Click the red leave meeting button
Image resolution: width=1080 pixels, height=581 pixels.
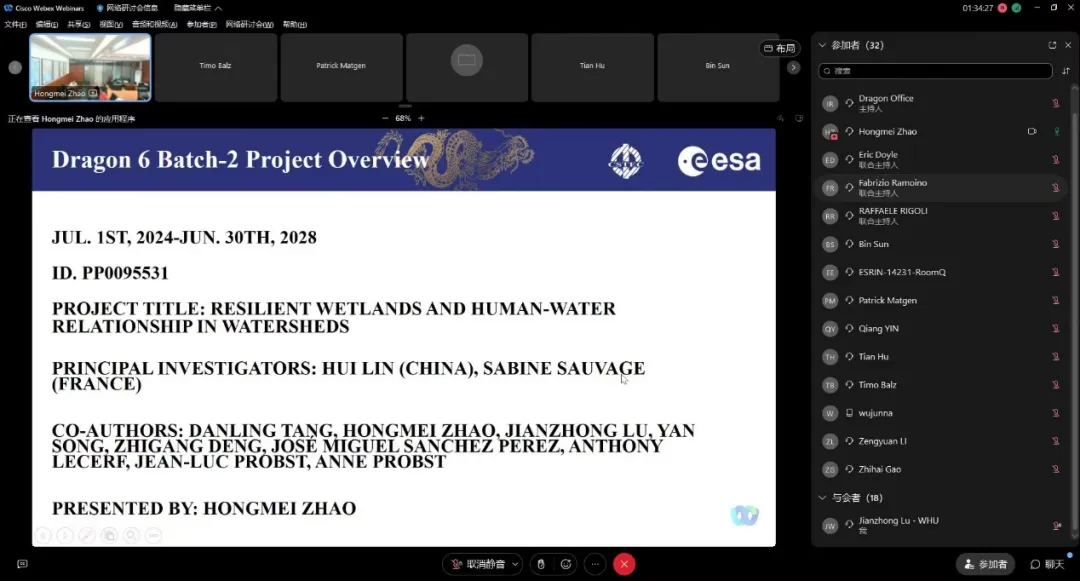click(x=624, y=564)
